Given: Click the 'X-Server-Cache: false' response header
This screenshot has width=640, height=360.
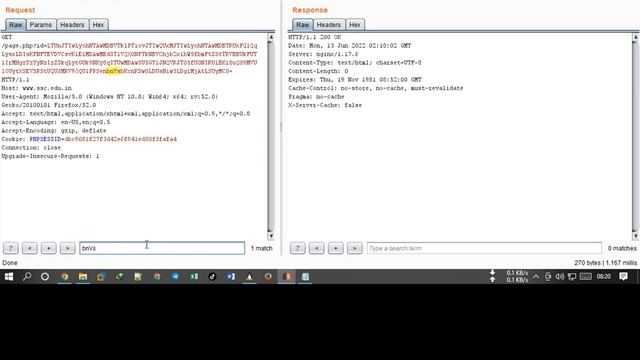Looking at the screenshot, I should pyautogui.click(x=325, y=105).
